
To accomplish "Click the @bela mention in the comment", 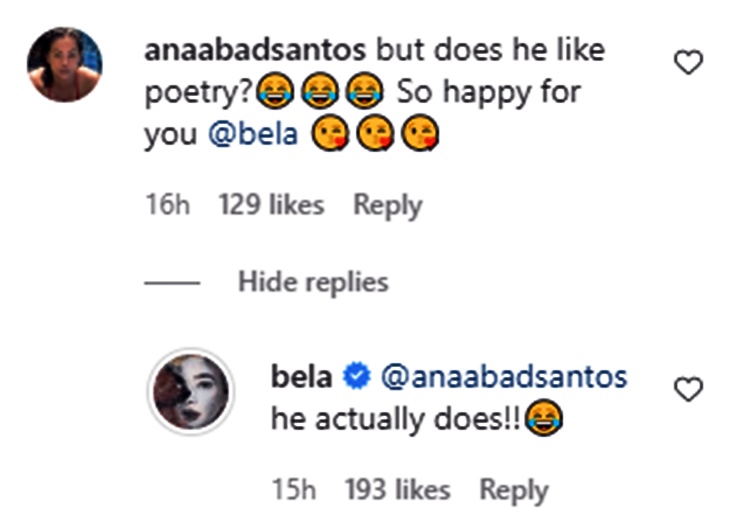I will coord(253,135).
